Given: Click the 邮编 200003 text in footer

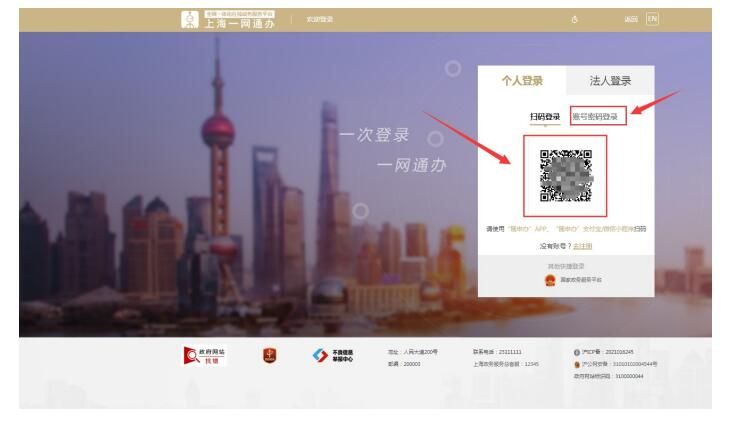Looking at the screenshot, I should (404, 364).
